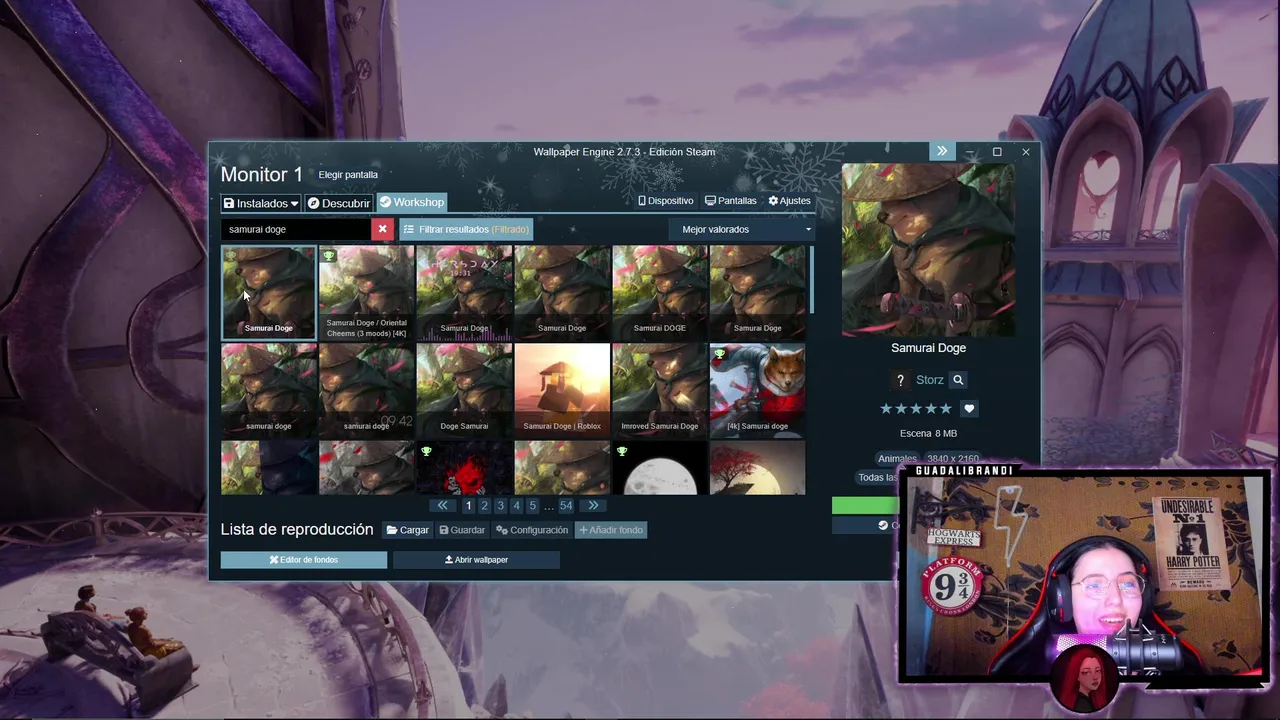Click the trophy icon on the first Samurai Doge thumbnail
1280x720 pixels.
coord(231,256)
